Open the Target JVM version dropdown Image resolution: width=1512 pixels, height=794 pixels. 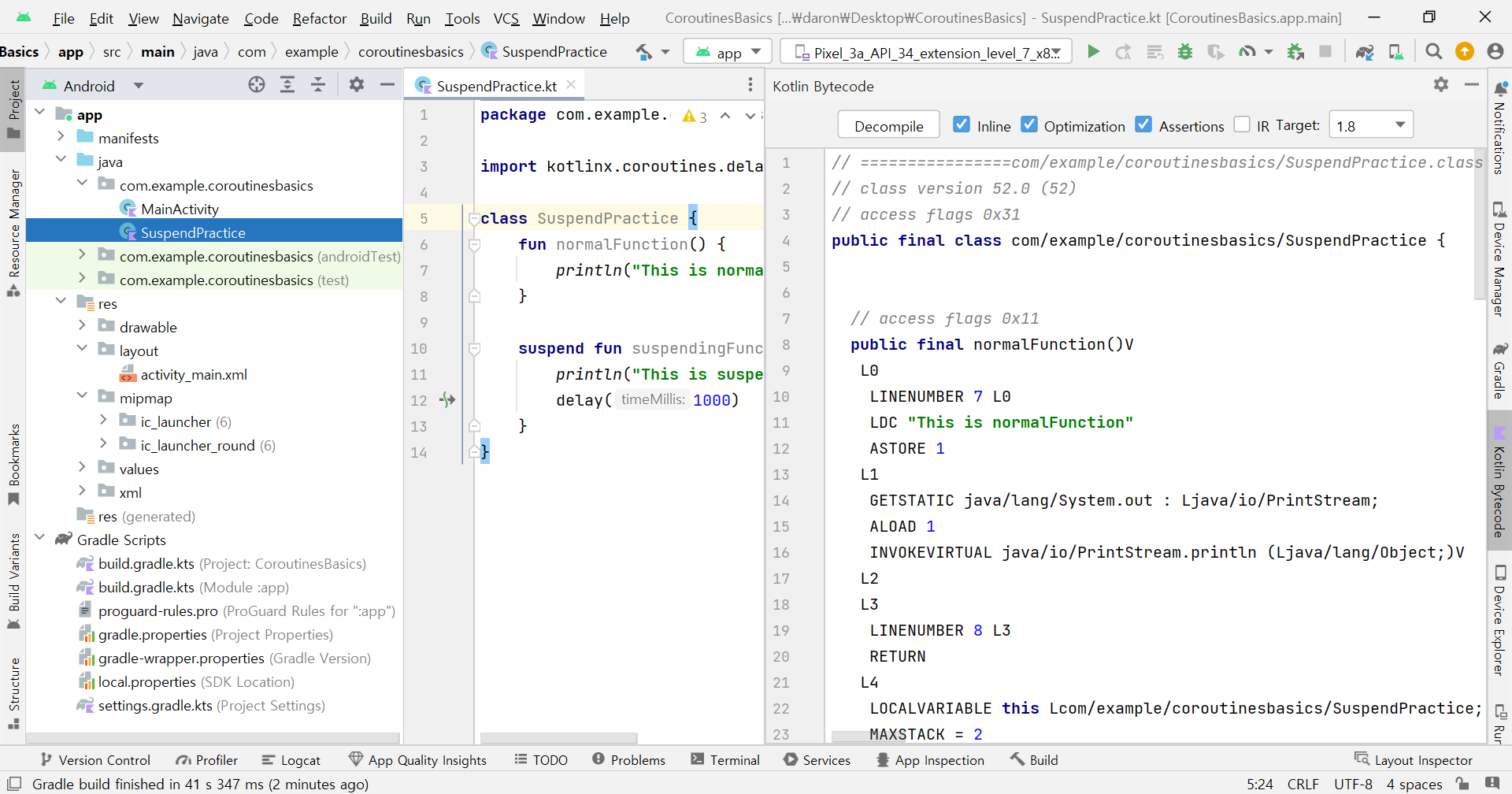pos(1371,125)
